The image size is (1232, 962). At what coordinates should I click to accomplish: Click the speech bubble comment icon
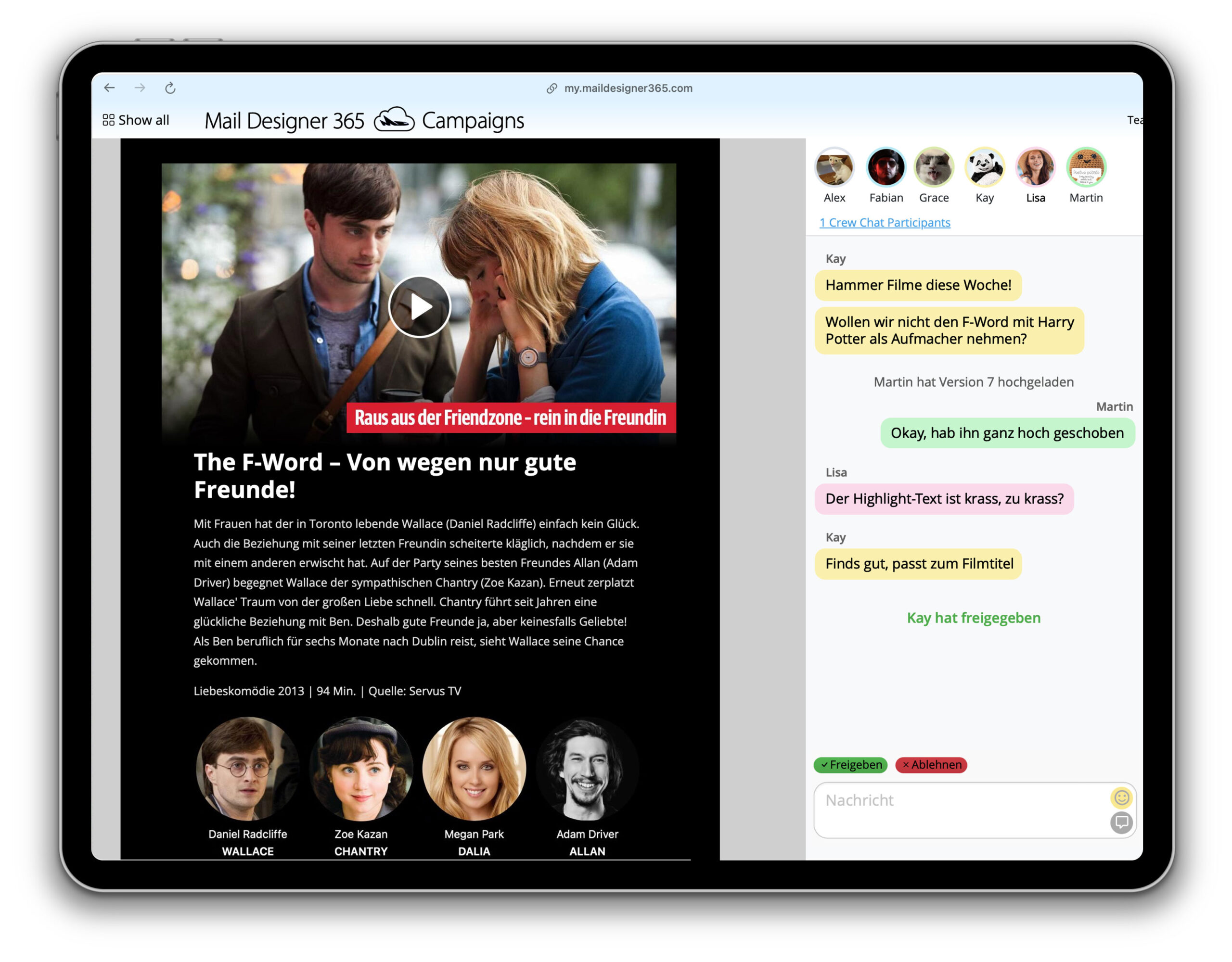(x=1121, y=823)
